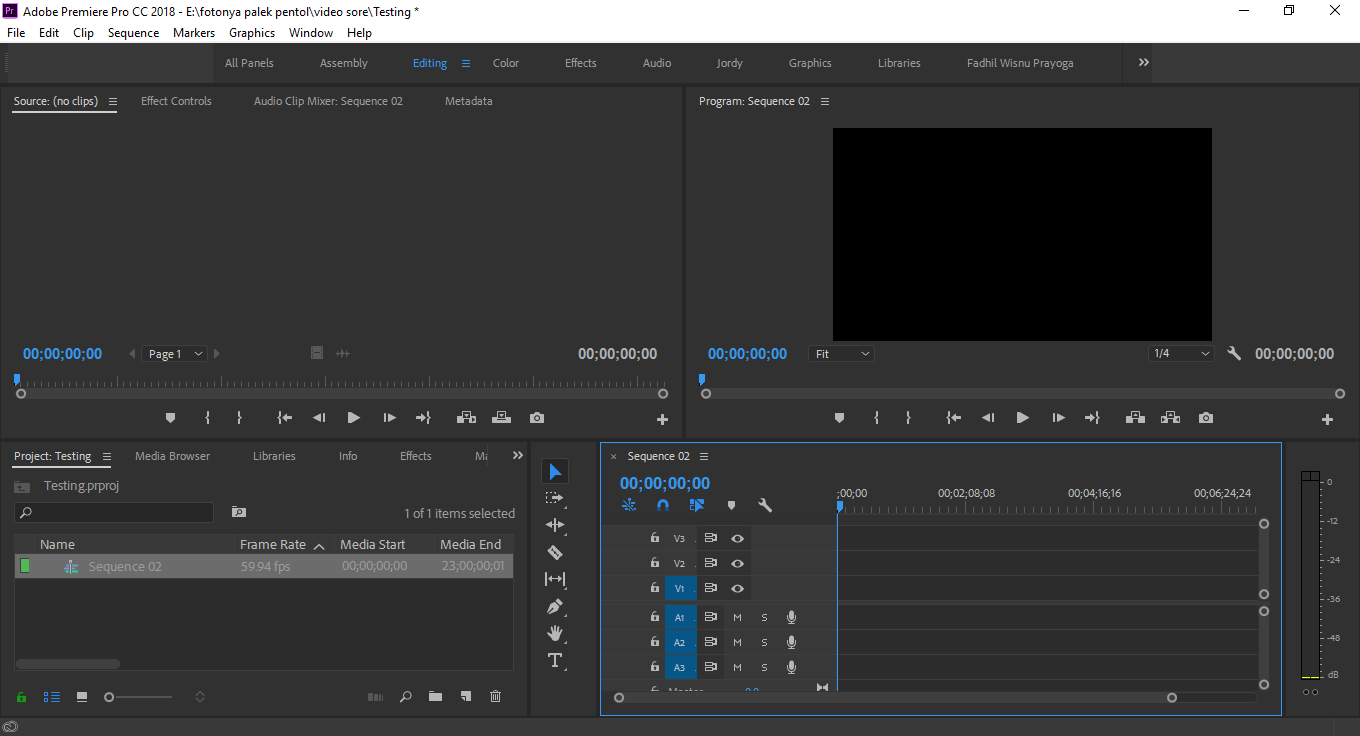Screen dimensions: 1360x736
Task: Add a marker in the timeline header
Action: pyautogui.click(x=731, y=506)
